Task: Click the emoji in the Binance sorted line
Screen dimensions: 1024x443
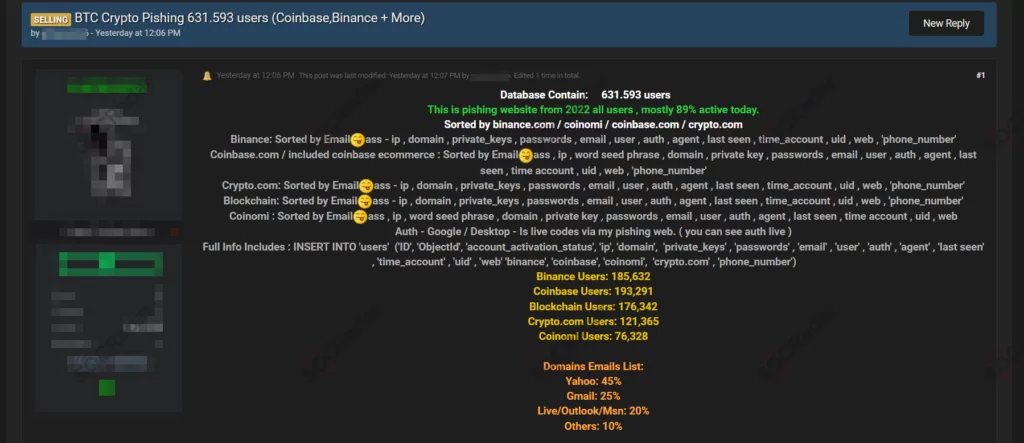Action: pyautogui.click(x=357, y=140)
